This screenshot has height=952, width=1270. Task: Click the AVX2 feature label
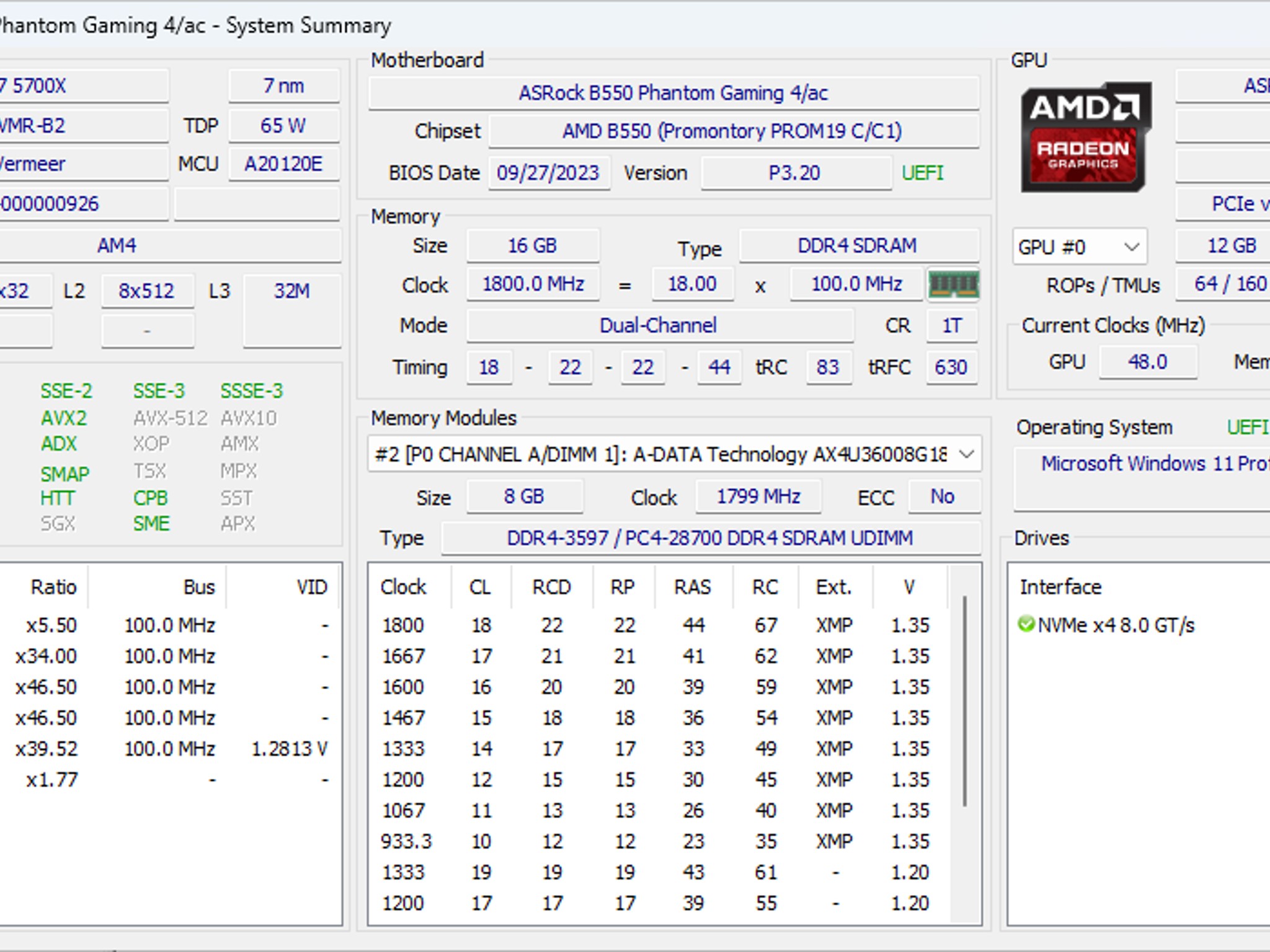point(64,418)
